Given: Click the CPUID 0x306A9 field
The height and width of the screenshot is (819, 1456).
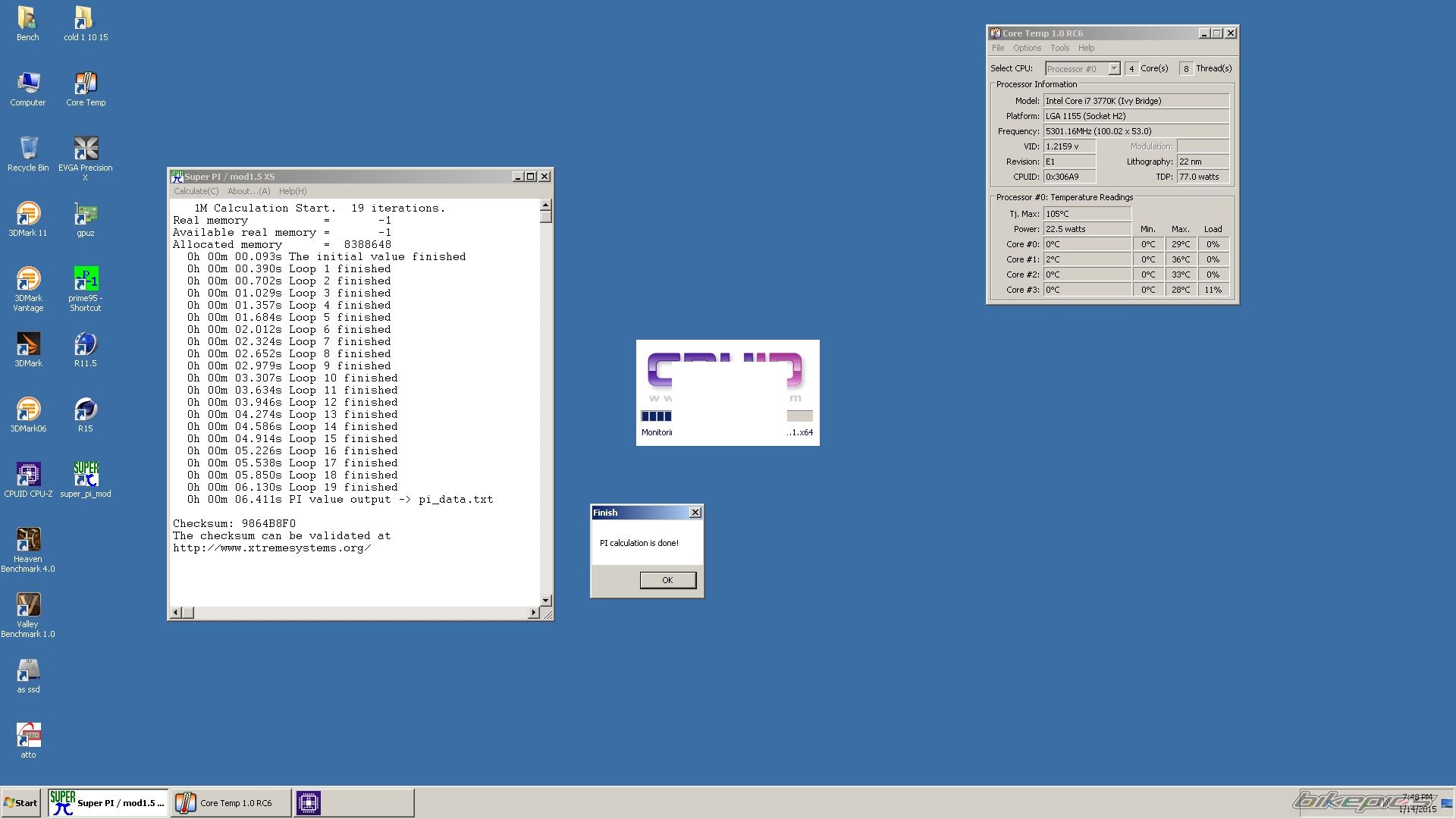Looking at the screenshot, I should (x=1069, y=177).
